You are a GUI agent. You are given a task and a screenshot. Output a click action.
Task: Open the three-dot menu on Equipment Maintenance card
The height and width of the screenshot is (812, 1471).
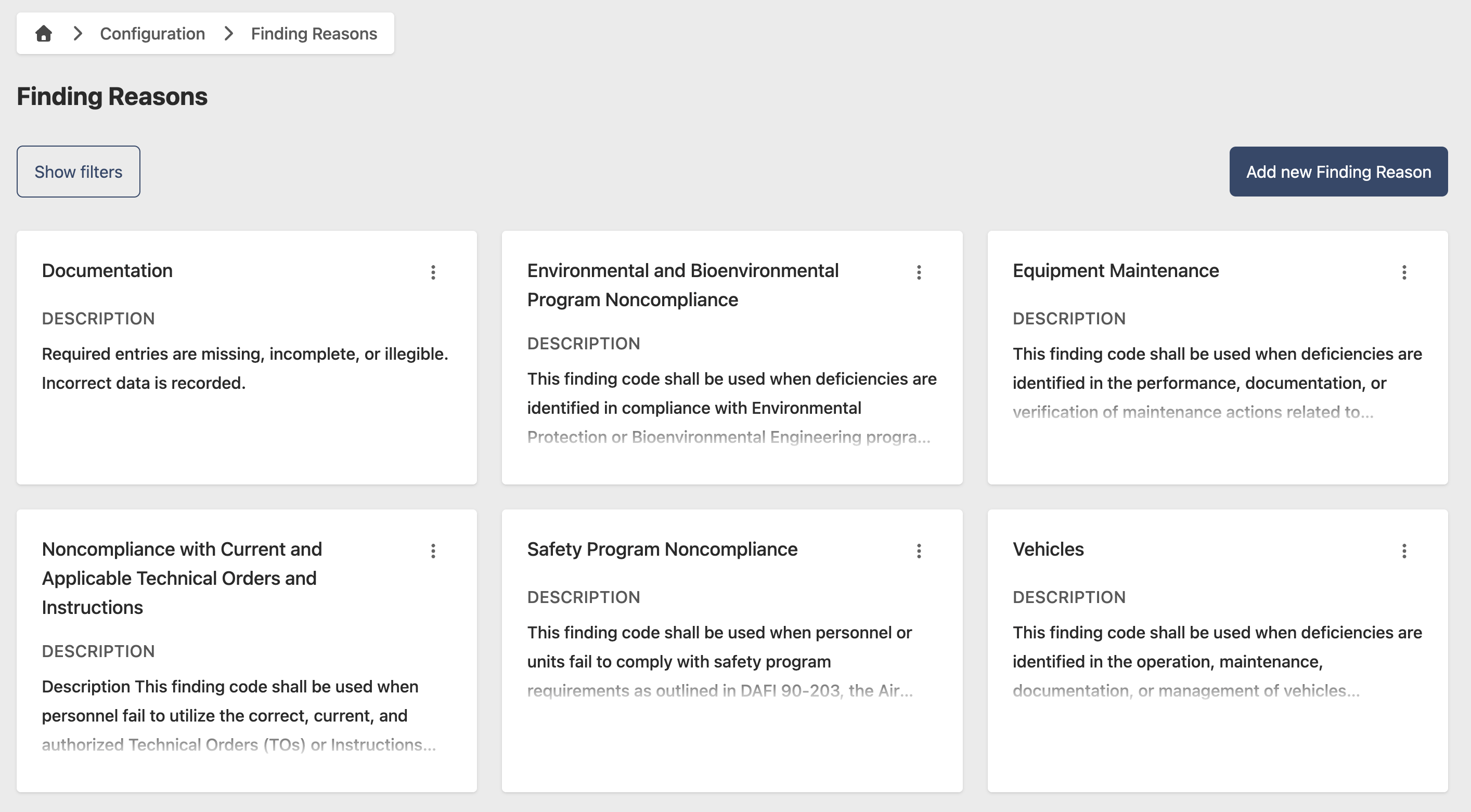click(1404, 272)
